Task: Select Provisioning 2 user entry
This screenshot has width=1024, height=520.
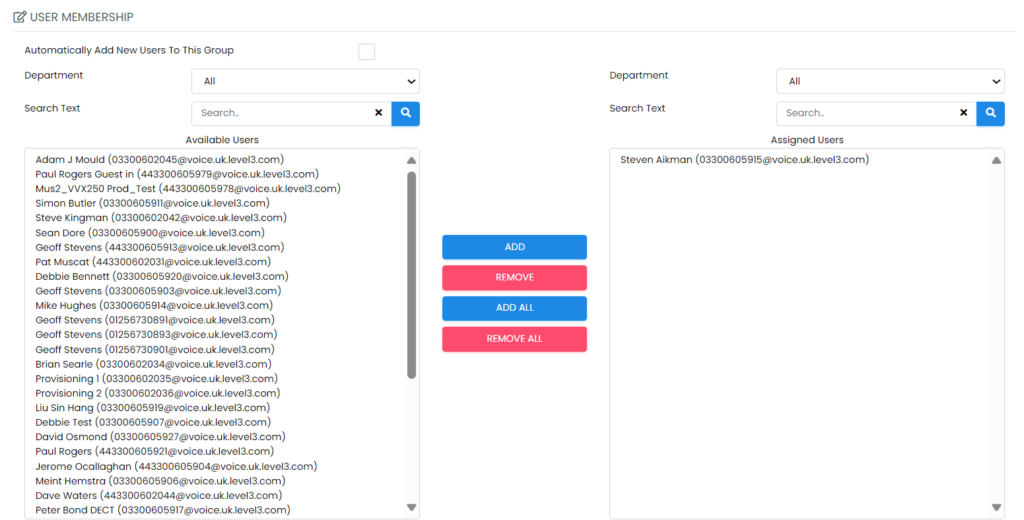Action: 158,393
